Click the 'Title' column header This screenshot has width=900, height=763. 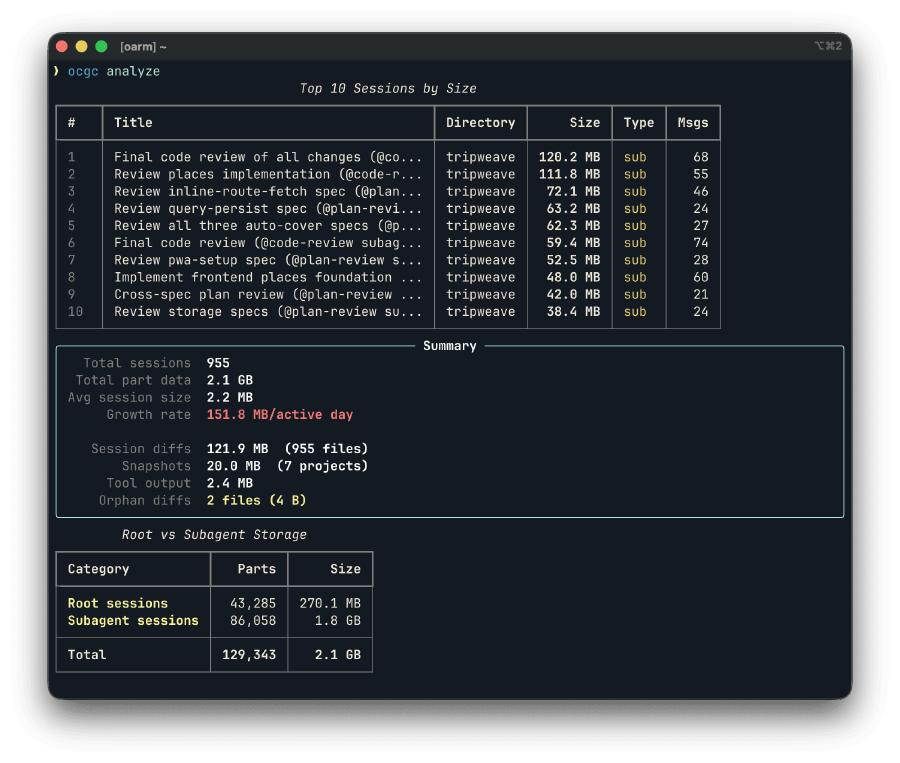(133, 123)
